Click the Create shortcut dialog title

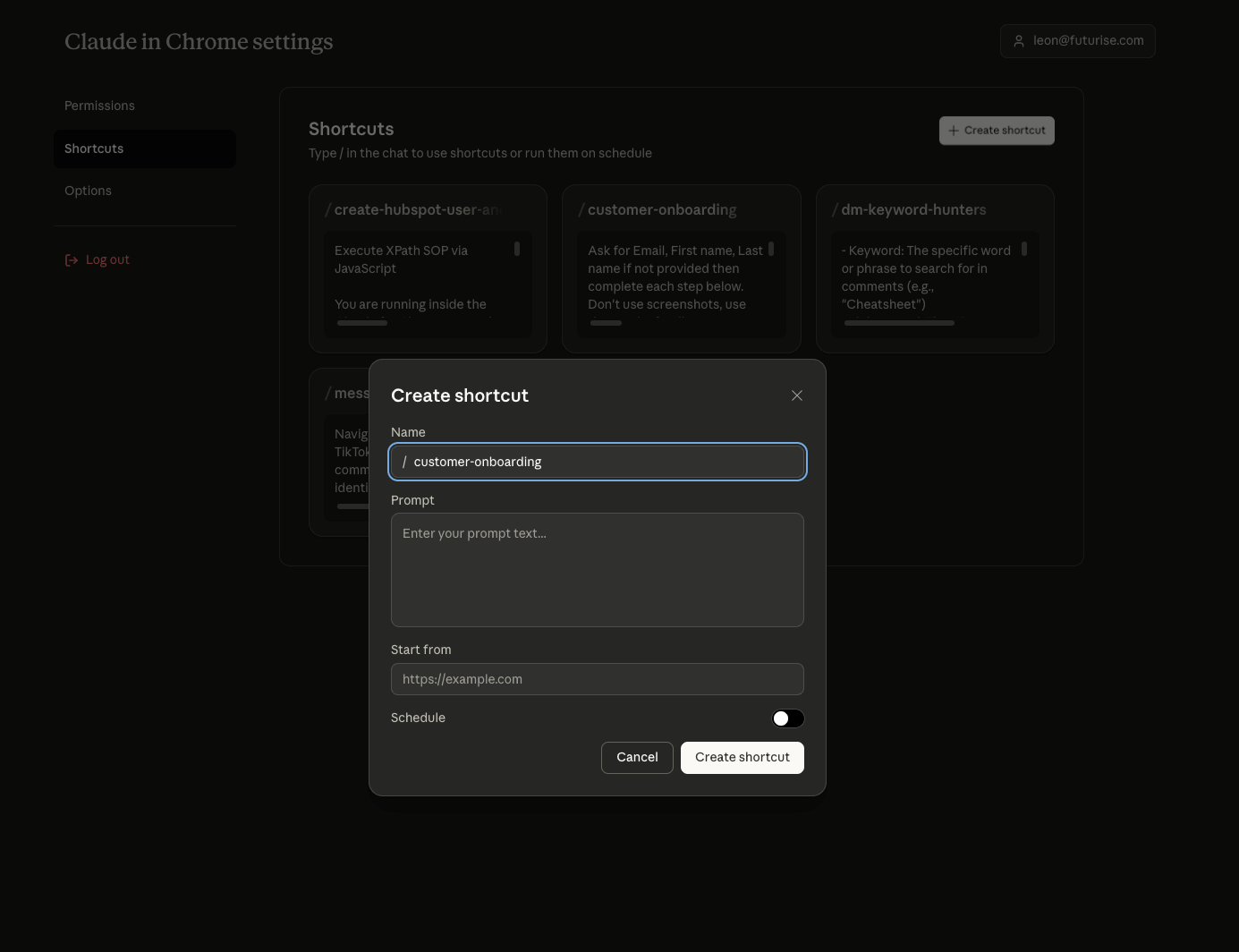pos(460,395)
